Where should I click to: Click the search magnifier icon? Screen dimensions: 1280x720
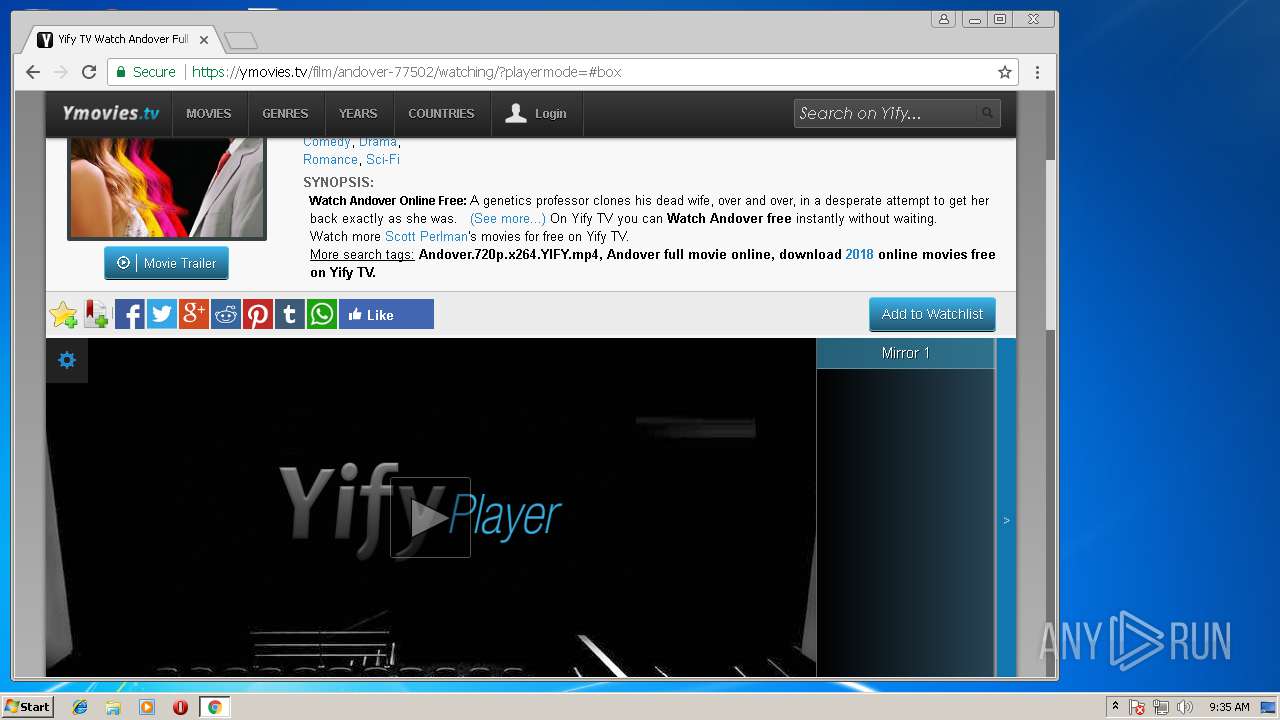tap(987, 113)
